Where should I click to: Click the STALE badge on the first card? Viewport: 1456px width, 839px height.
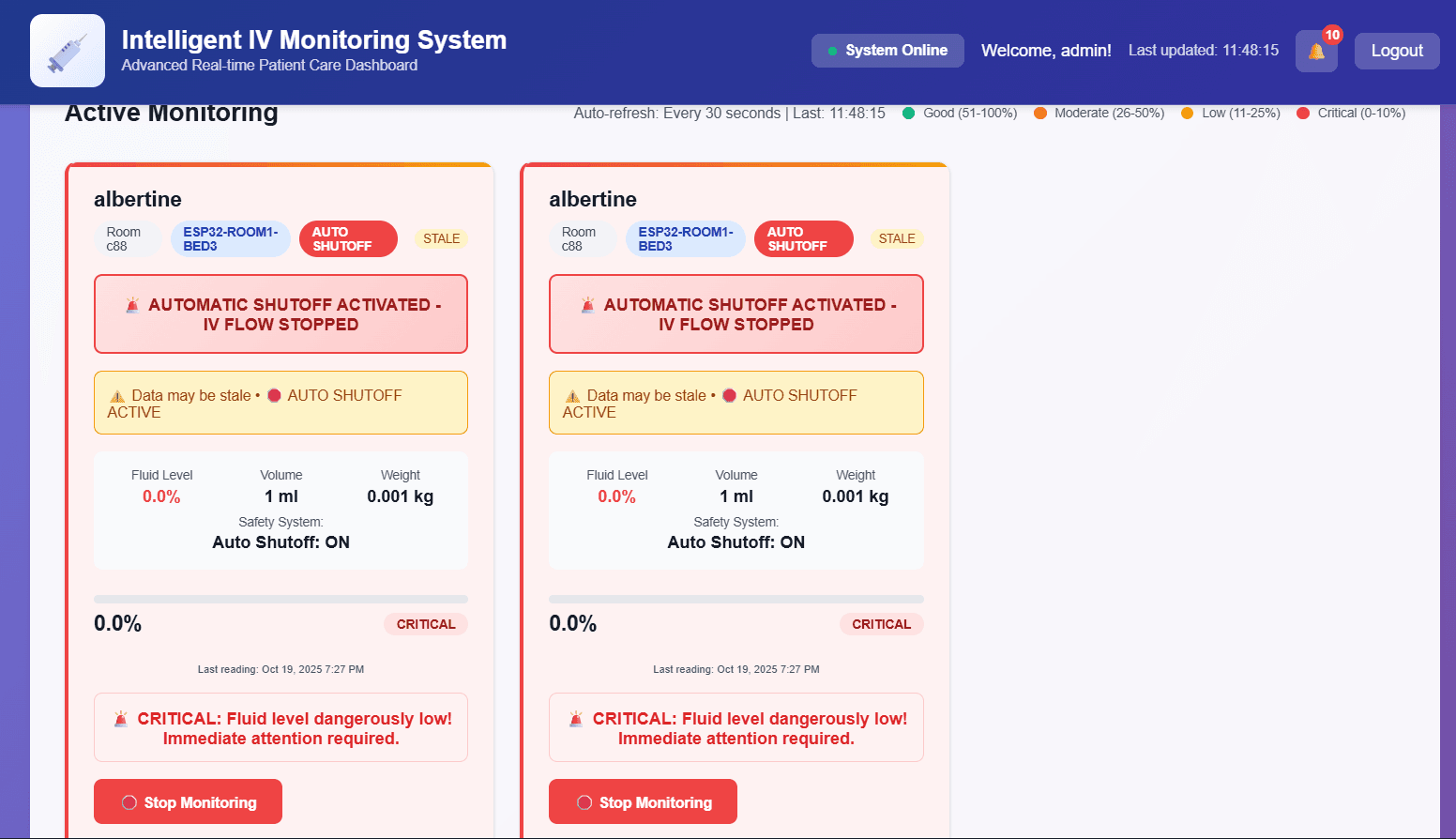click(441, 238)
